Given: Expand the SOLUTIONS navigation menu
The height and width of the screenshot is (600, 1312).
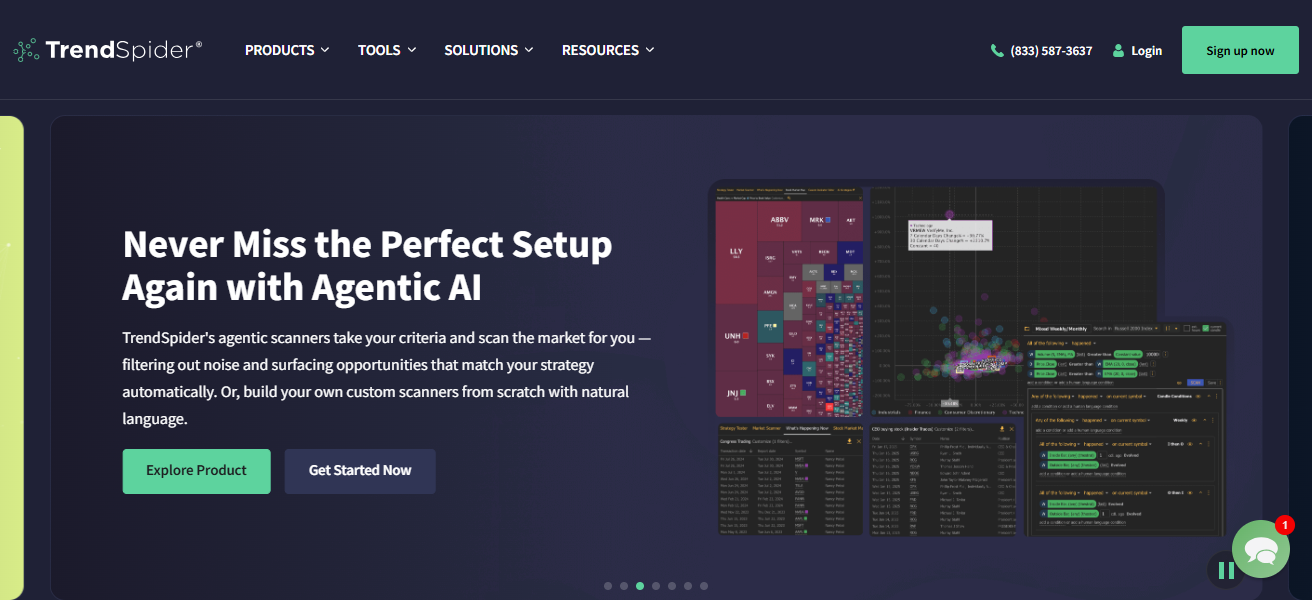Looking at the screenshot, I should 489,50.
